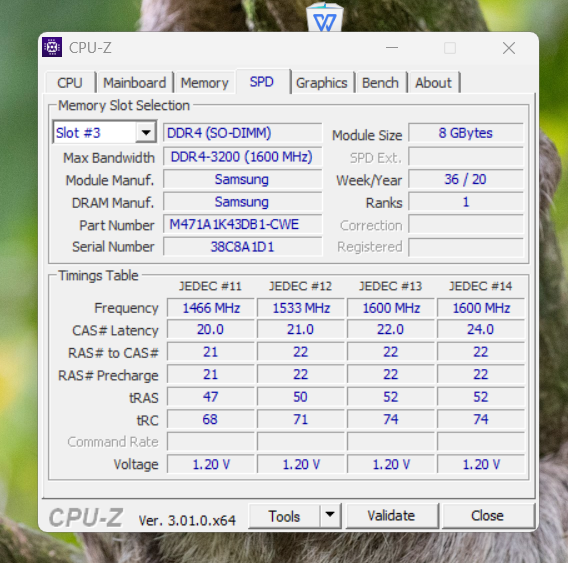The image size is (568, 563).
Task: Click the CAS# Latency 21.0 cell
Action: [x=301, y=330]
